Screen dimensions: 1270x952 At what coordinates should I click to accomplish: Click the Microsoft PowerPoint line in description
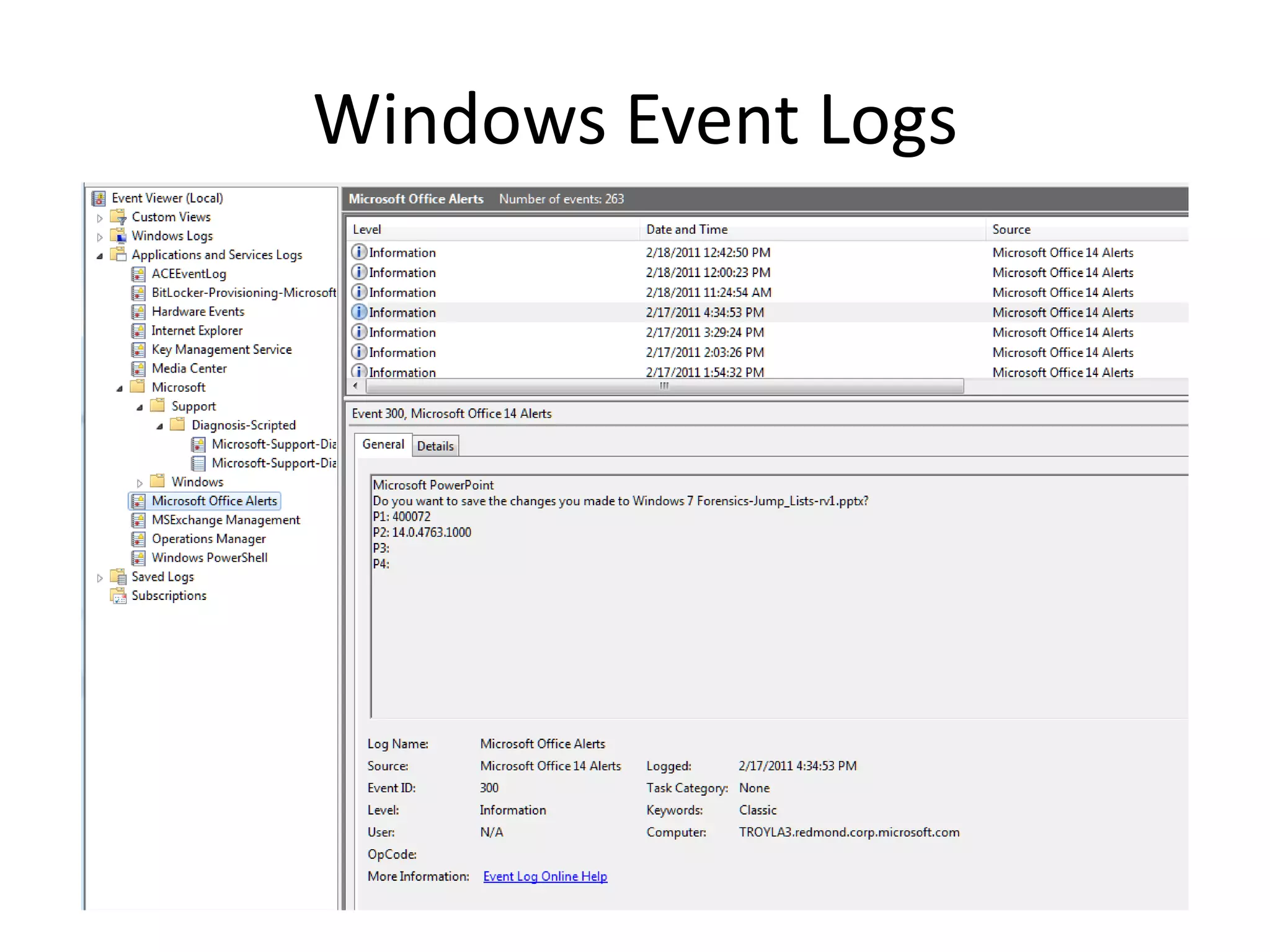[x=433, y=485]
